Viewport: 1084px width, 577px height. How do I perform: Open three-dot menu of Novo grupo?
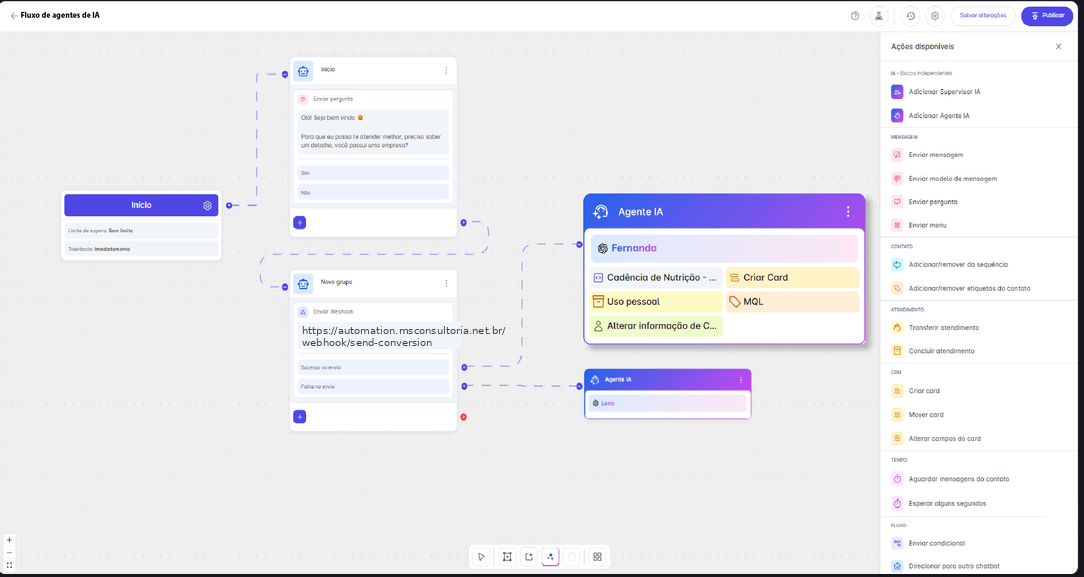point(446,283)
